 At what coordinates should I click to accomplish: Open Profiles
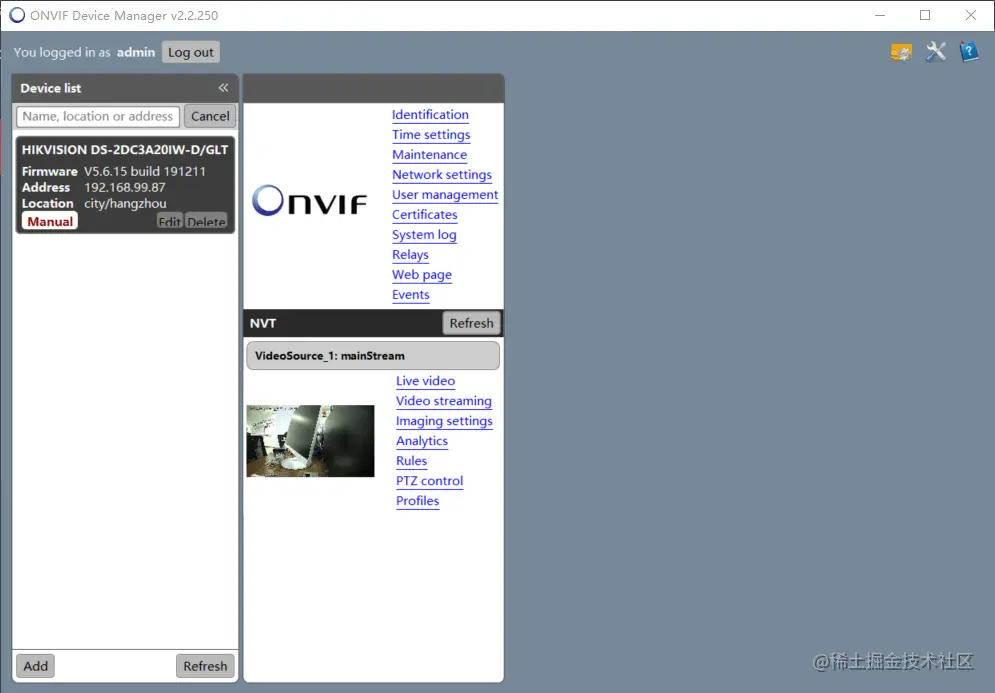point(418,501)
